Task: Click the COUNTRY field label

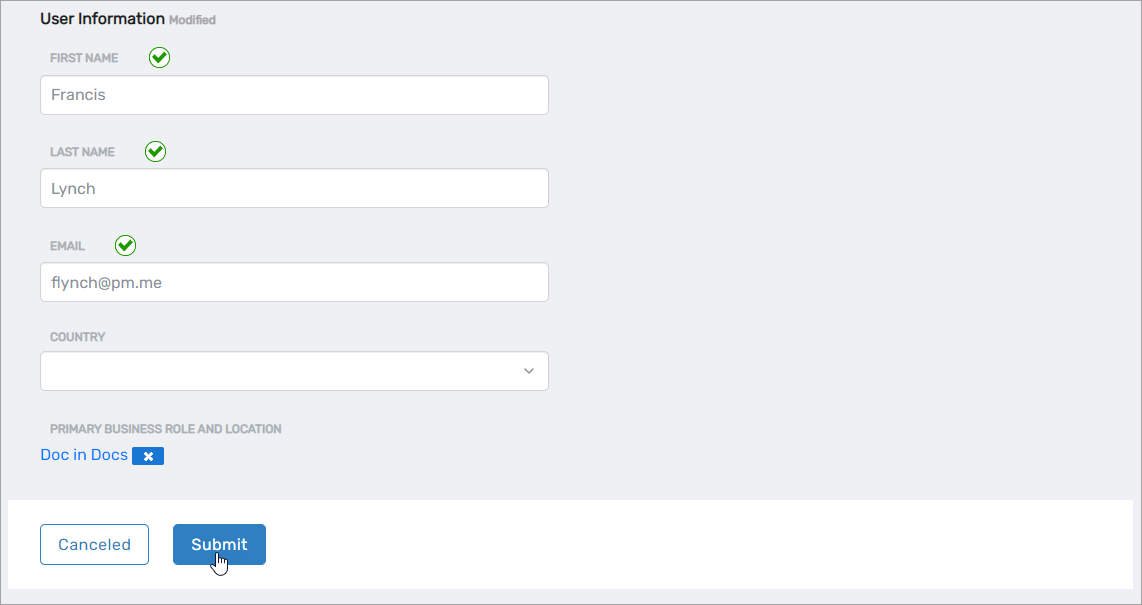Action: [x=77, y=337]
